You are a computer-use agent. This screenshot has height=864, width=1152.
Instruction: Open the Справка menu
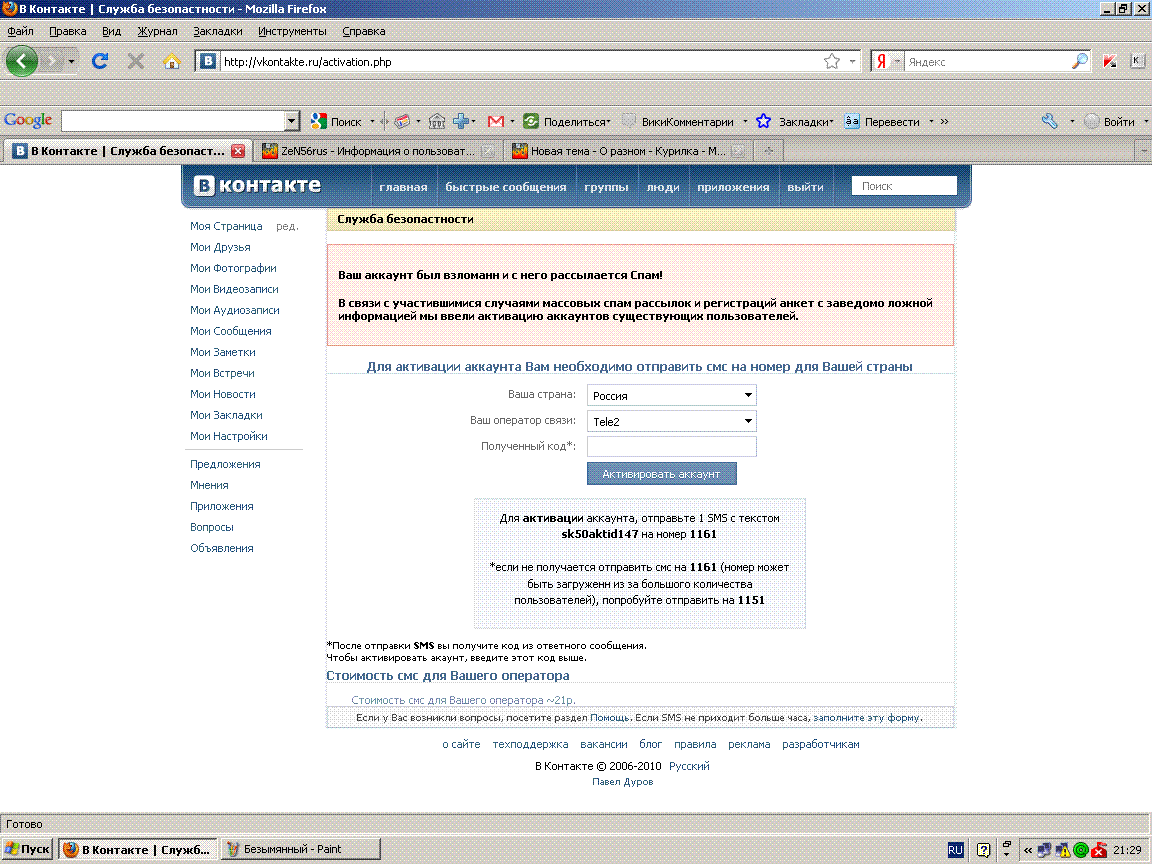tap(364, 31)
